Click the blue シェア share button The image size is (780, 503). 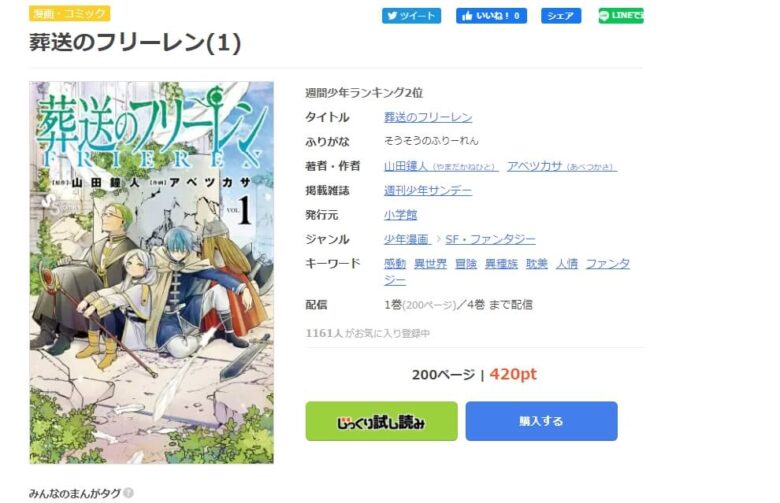tap(561, 16)
